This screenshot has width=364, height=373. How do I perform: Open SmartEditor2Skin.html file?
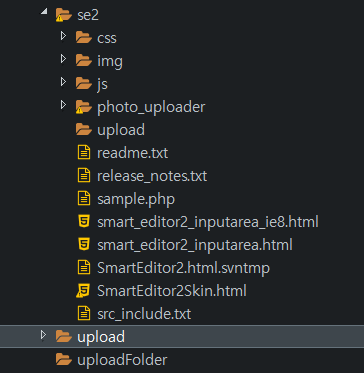pos(172,291)
